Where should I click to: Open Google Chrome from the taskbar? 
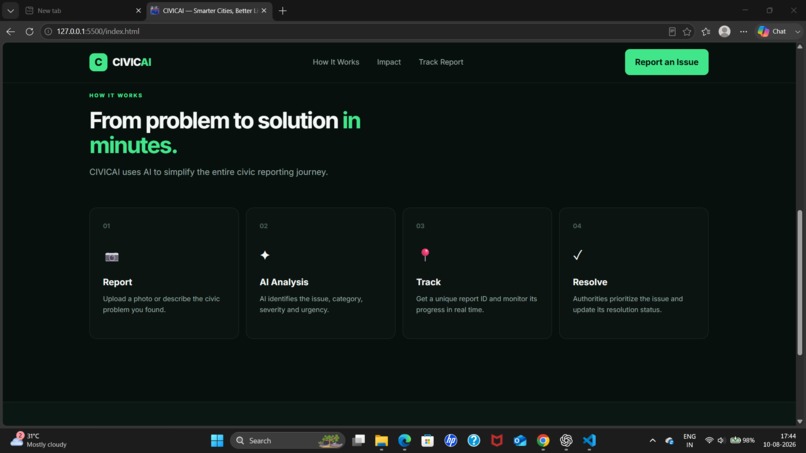pos(543,441)
